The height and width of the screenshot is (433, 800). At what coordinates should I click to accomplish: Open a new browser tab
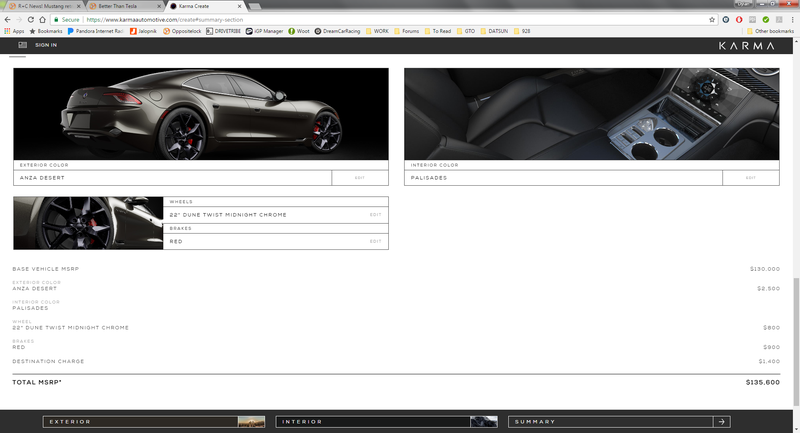pyautogui.click(x=255, y=6)
